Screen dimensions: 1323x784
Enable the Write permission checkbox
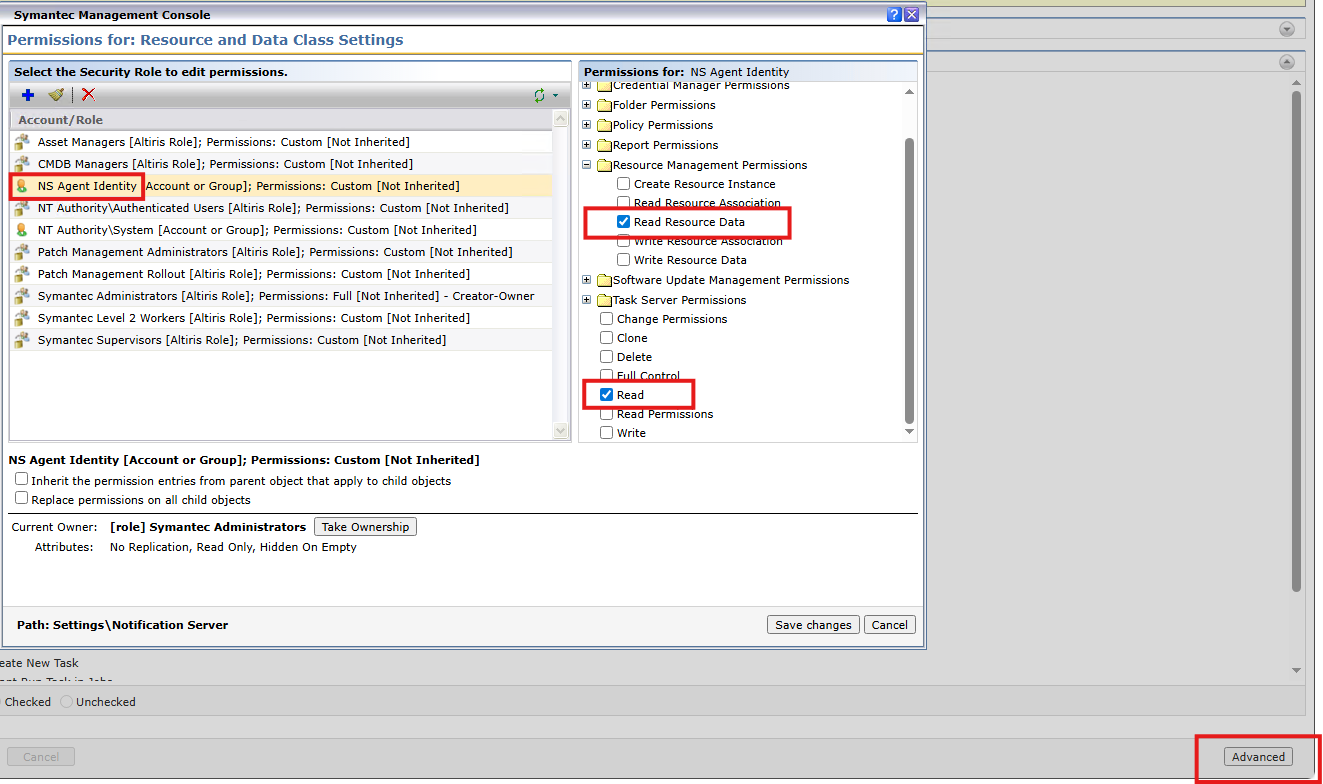[x=607, y=433]
